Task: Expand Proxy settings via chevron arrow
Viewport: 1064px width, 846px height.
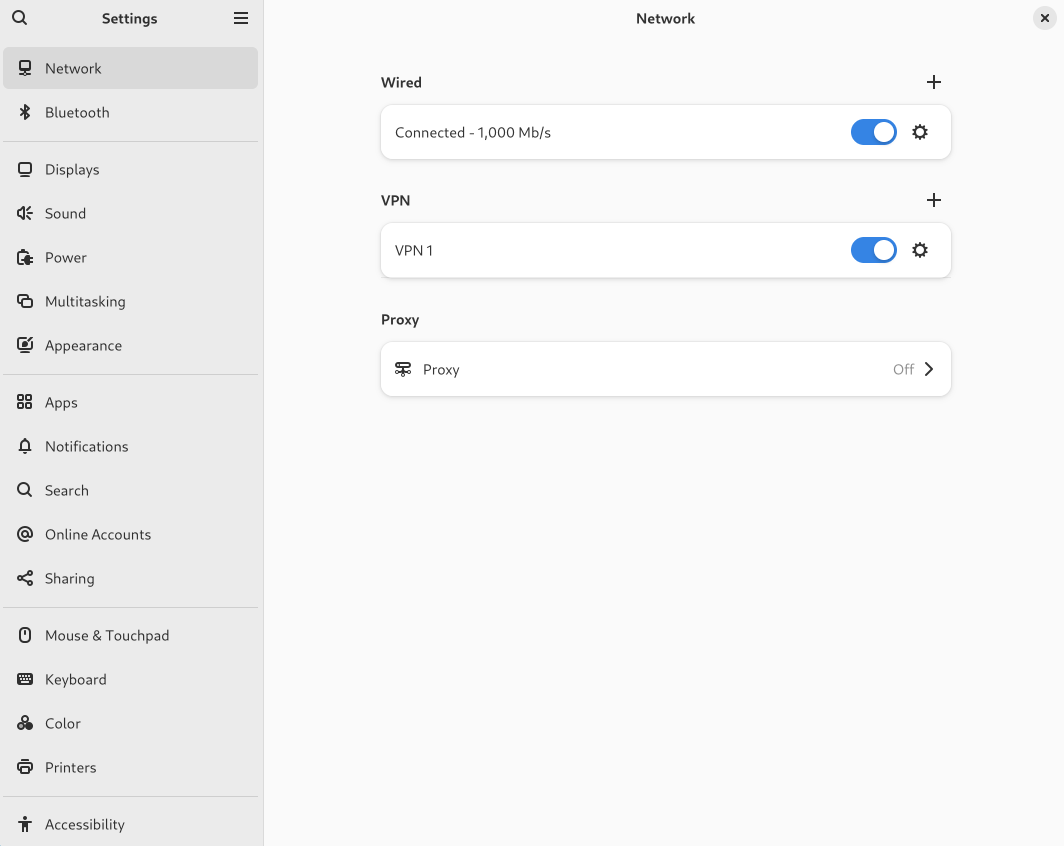Action: [x=929, y=369]
